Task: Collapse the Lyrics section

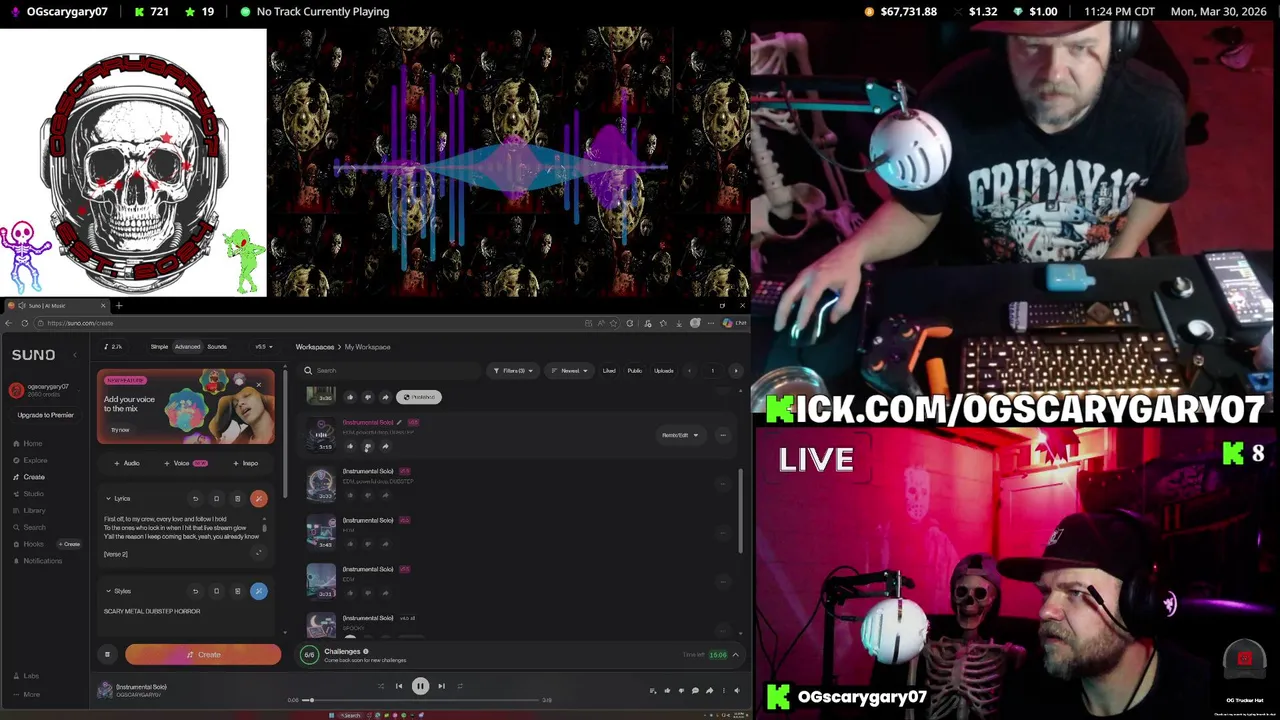Action: coord(108,498)
